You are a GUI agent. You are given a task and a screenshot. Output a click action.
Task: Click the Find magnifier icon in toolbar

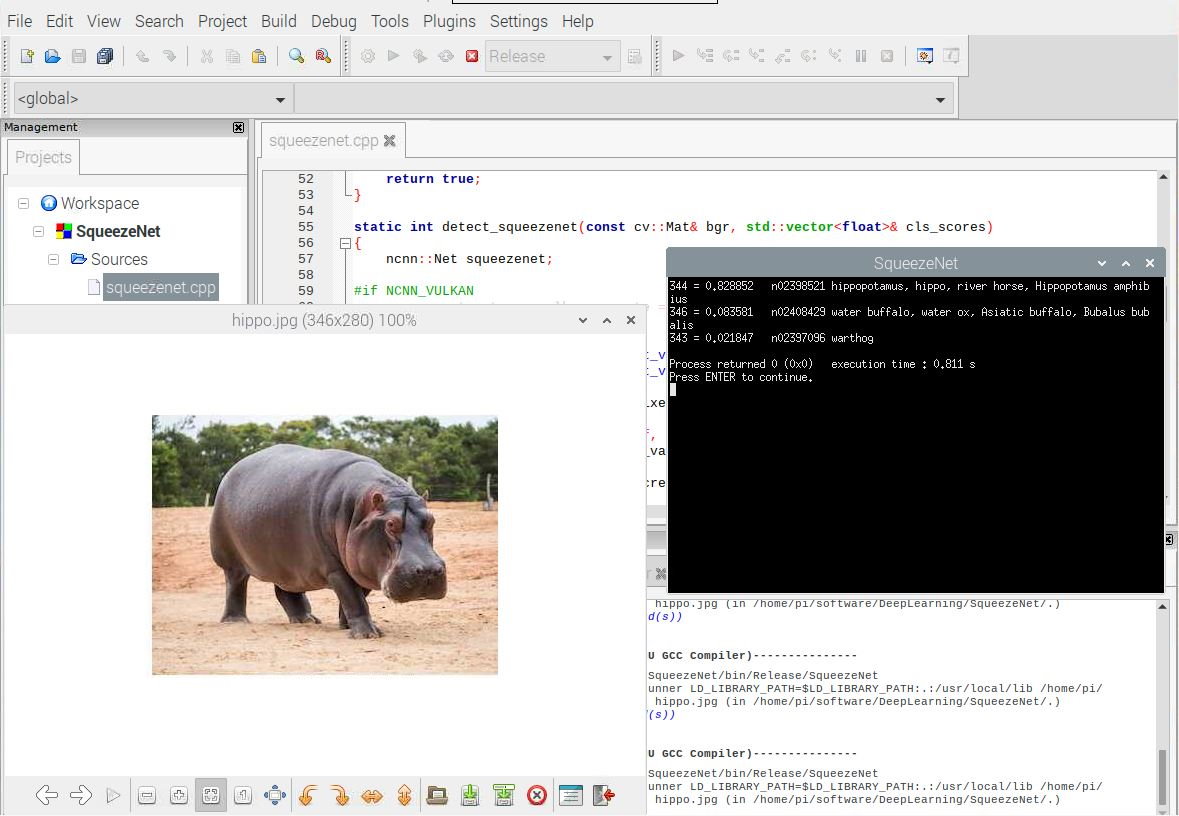(296, 57)
